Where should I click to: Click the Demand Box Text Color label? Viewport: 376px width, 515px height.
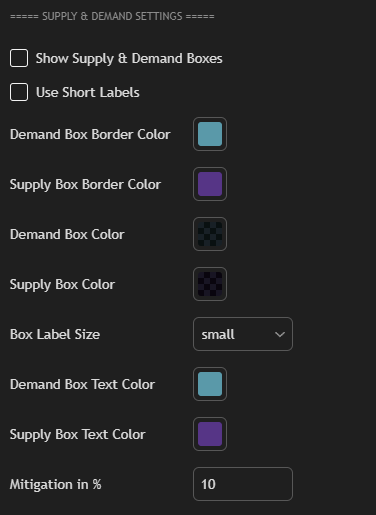82,384
